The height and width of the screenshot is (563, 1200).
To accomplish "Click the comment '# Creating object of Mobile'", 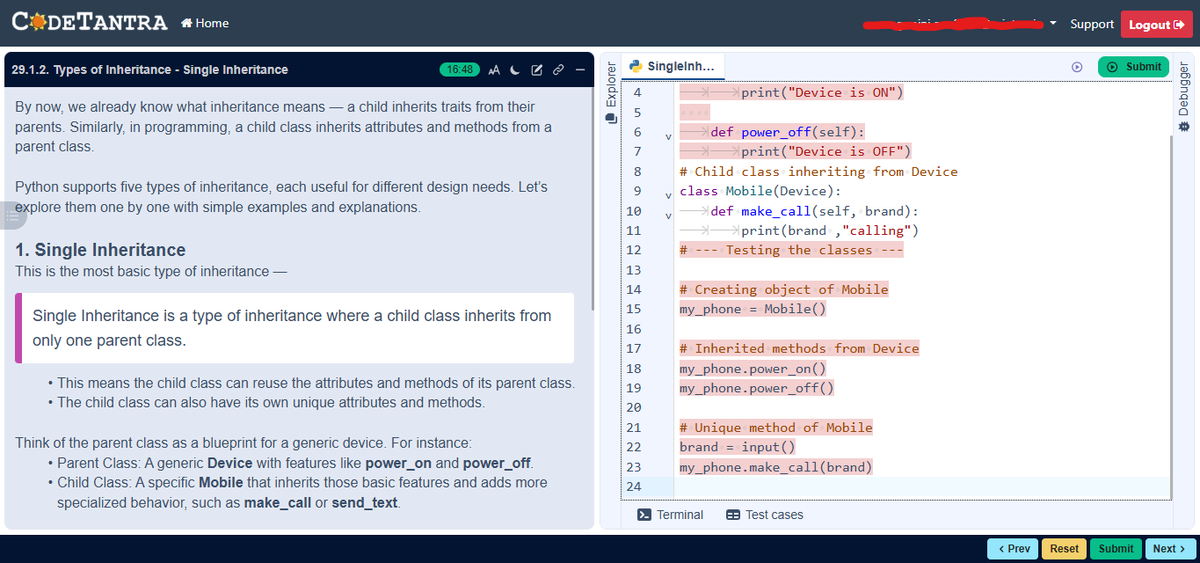I will 783,289.
